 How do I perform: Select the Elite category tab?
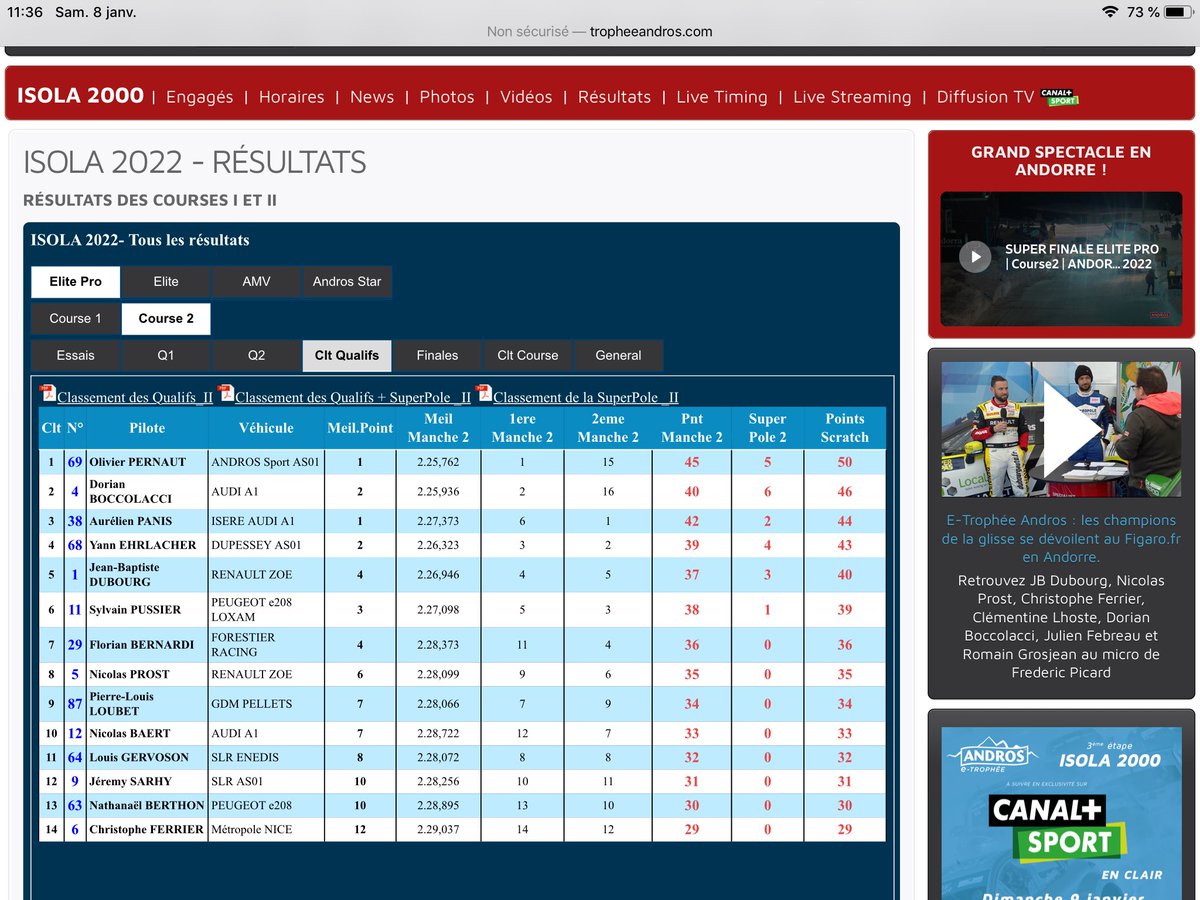point(166,281)
